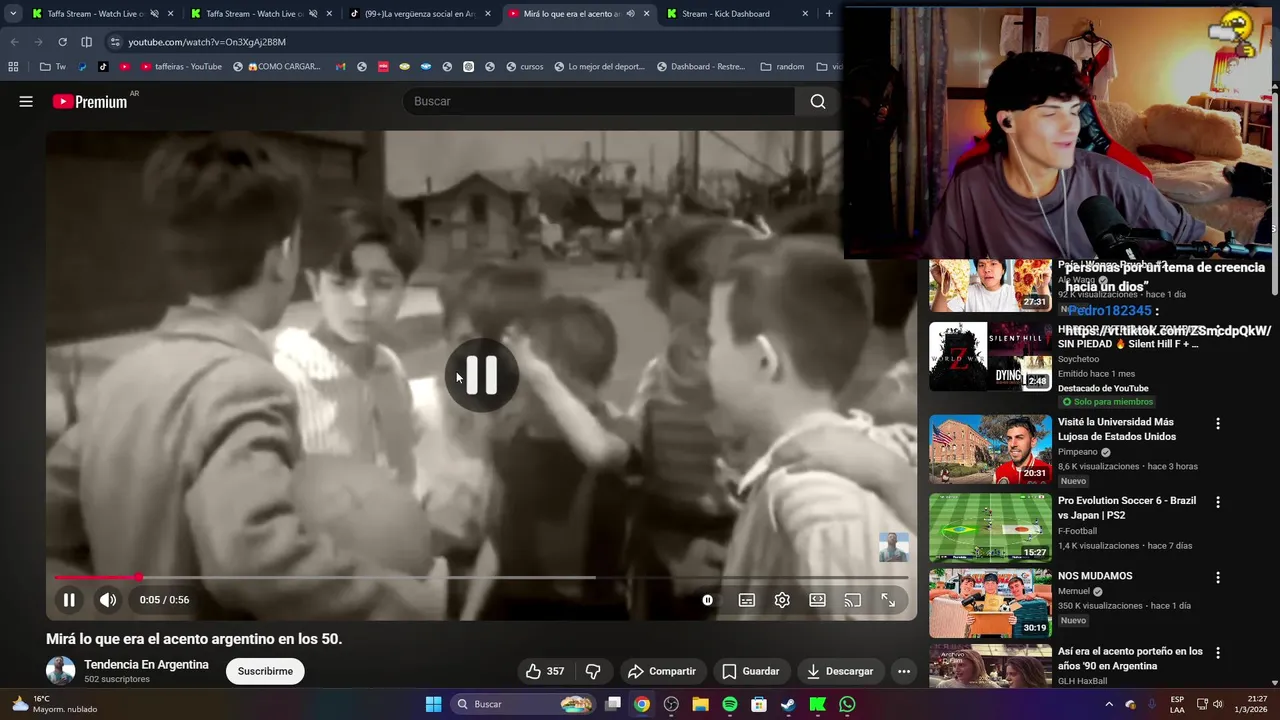Click the YouTube Premium logo

click(x=90, y=101)
